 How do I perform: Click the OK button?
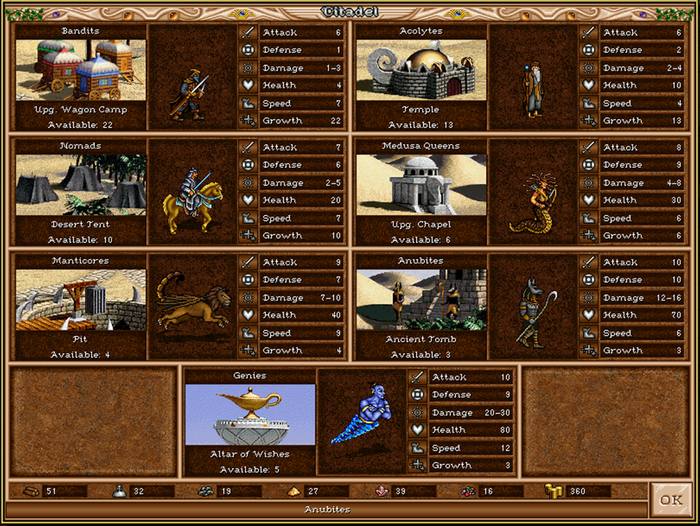[x=671, y=500]
